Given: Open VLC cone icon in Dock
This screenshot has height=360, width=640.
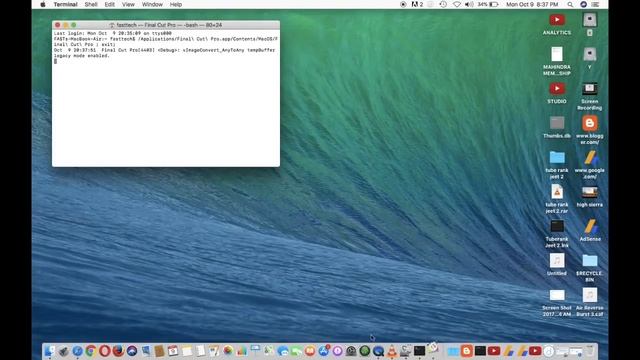Looking at the screenshot, I should click(x=392, y=351).
